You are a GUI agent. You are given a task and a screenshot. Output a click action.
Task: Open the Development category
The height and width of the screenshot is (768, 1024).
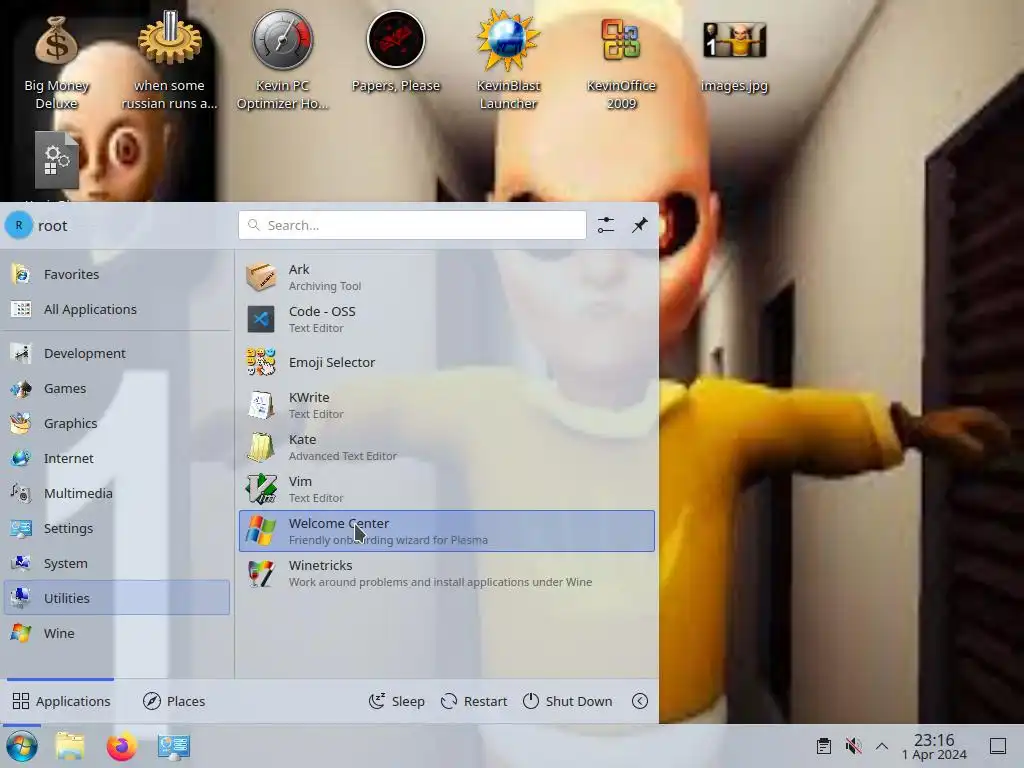[117, 353]
